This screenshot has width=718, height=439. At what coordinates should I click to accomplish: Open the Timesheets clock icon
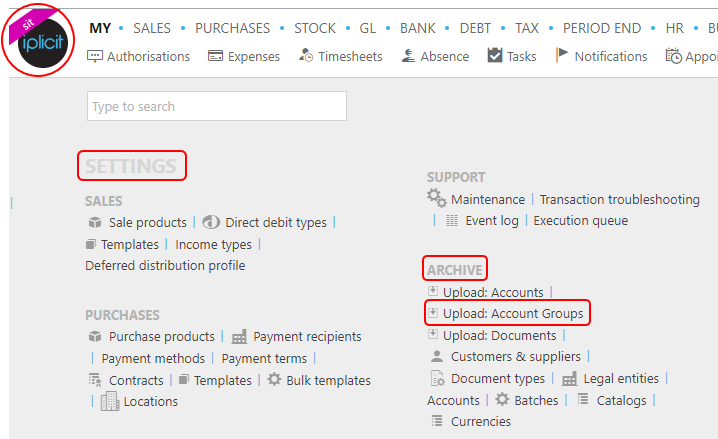[x=306, y=55]
